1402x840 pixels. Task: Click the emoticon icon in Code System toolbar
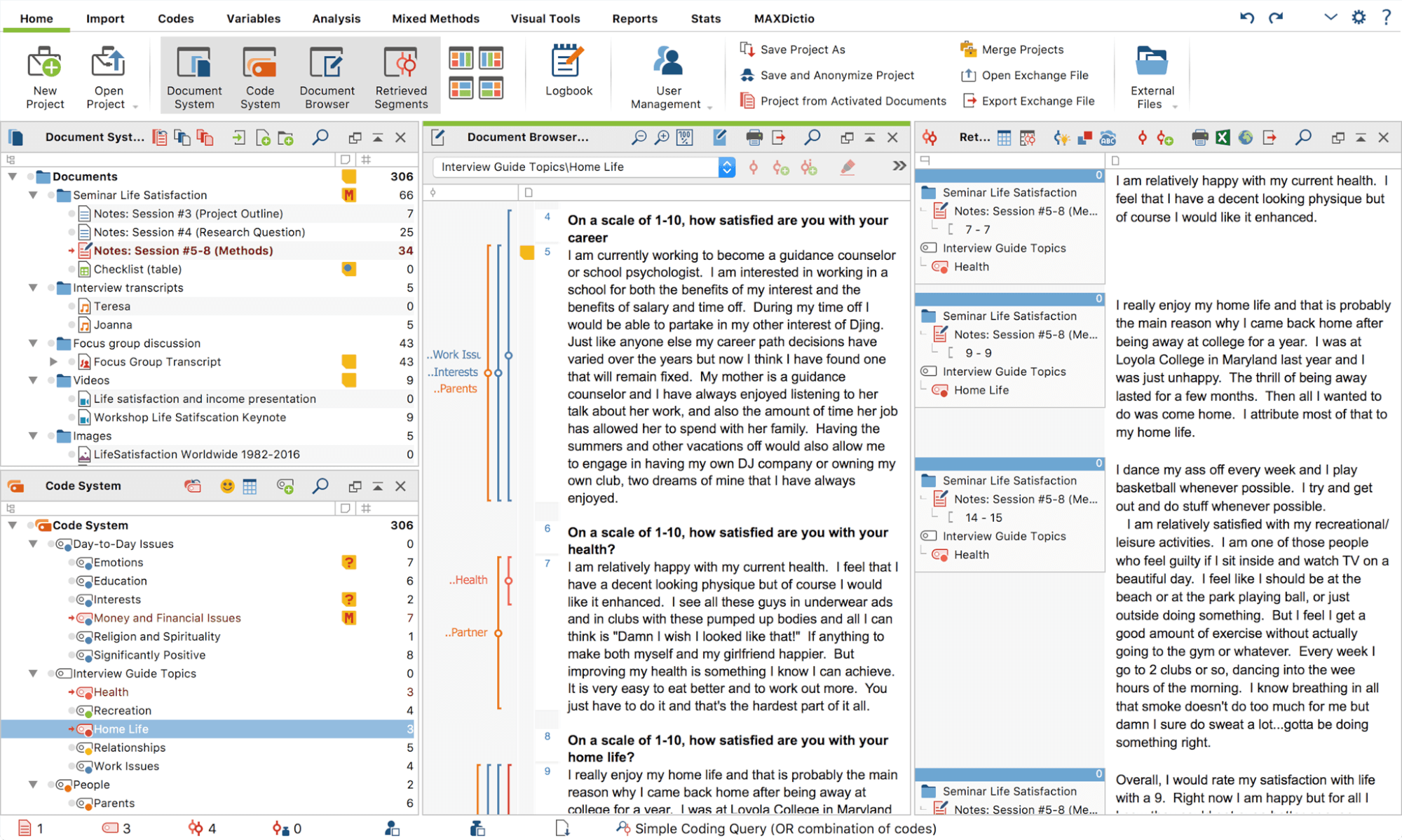point(226,486)
